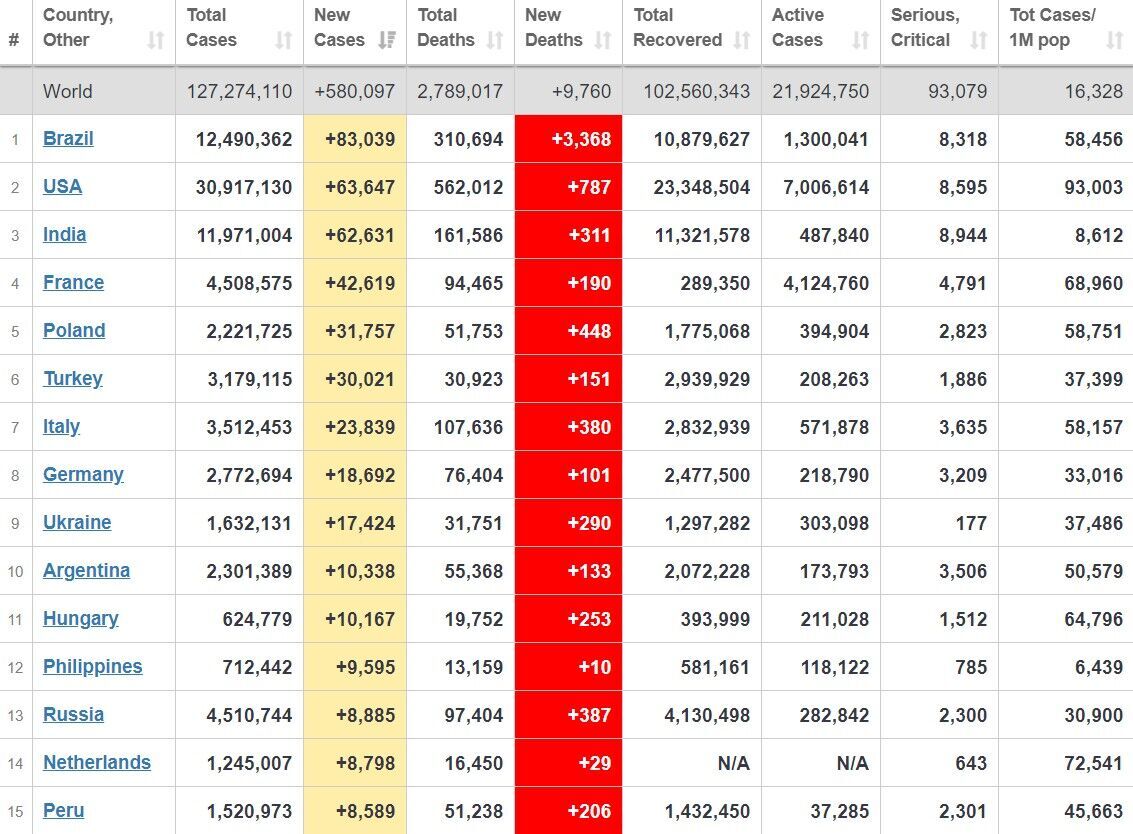1133x834 pixels.
Task: Sort by the Country, Other column arrows
Action: tap(155, 40)
